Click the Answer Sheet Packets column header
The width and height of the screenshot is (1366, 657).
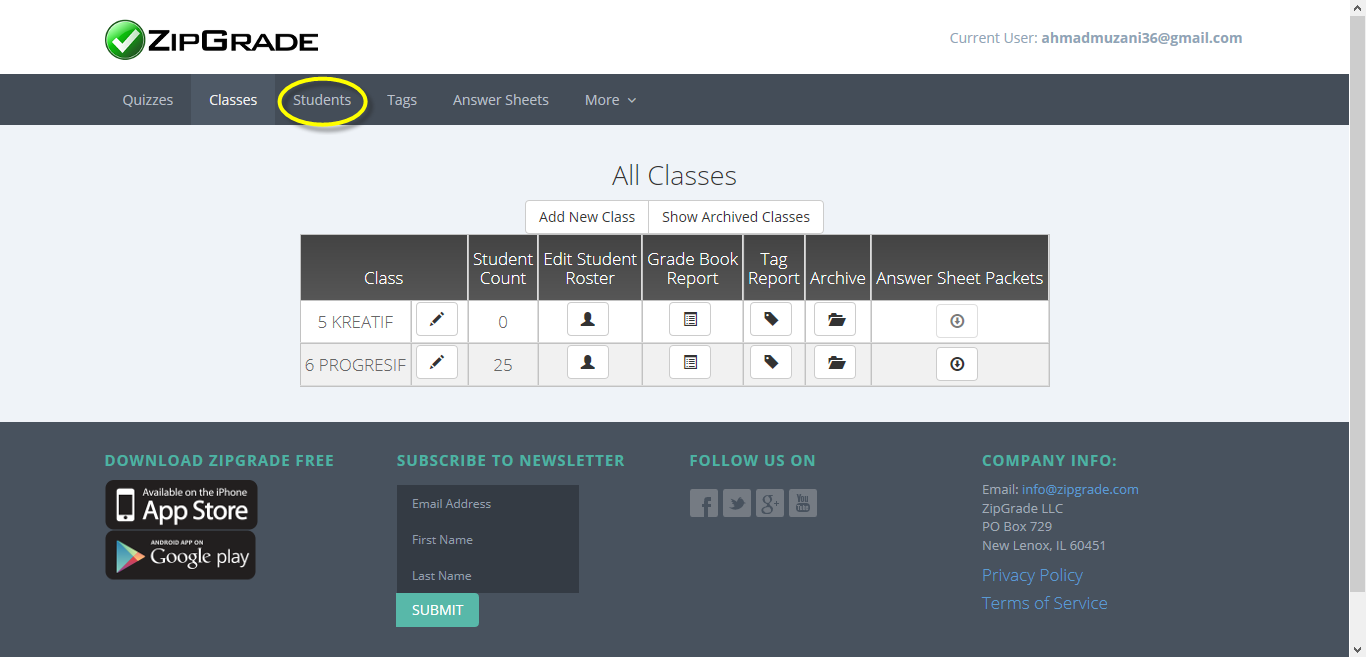coord(960,268)
